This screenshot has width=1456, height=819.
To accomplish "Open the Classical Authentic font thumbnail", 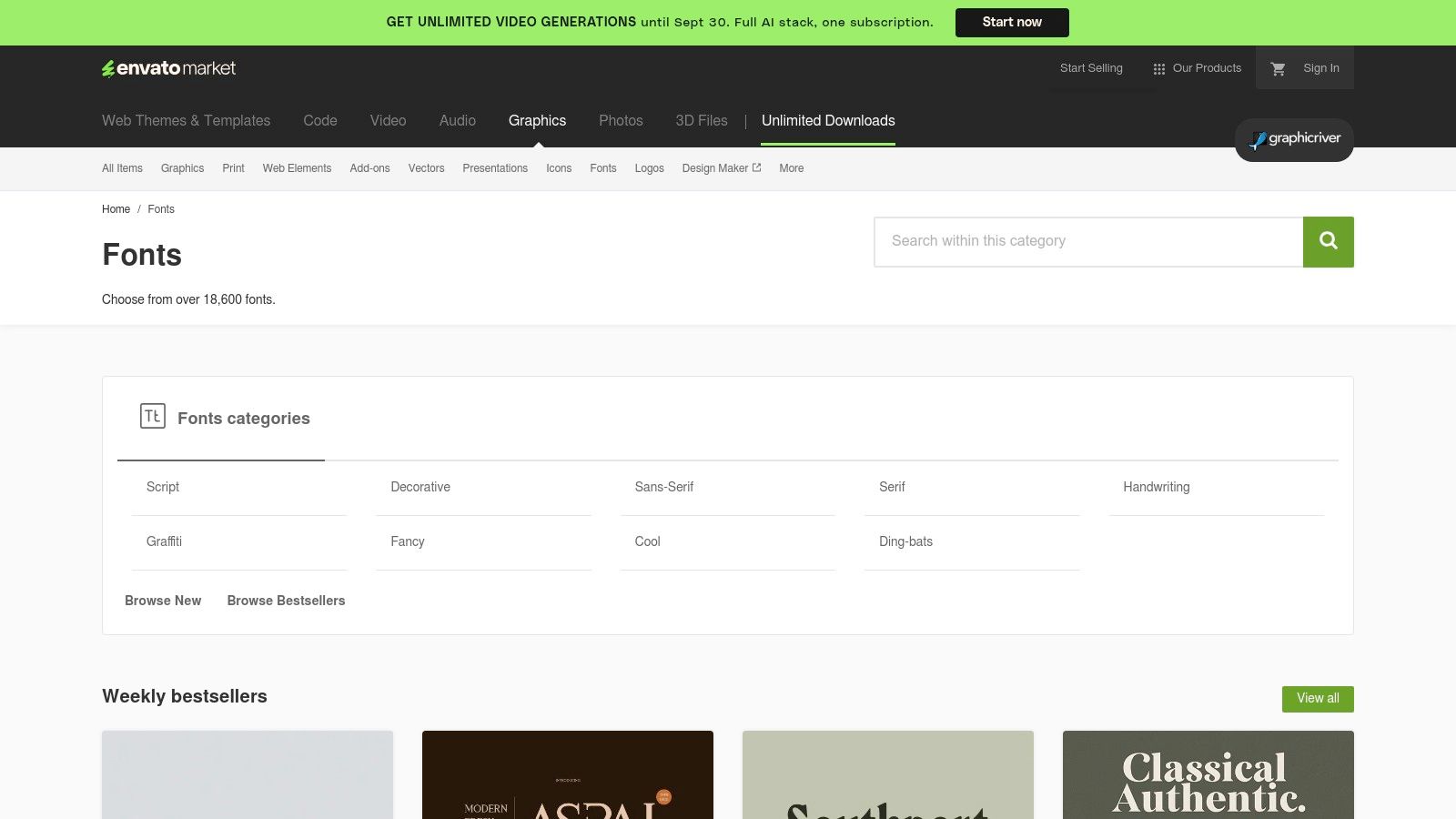I will (1208, 774).
